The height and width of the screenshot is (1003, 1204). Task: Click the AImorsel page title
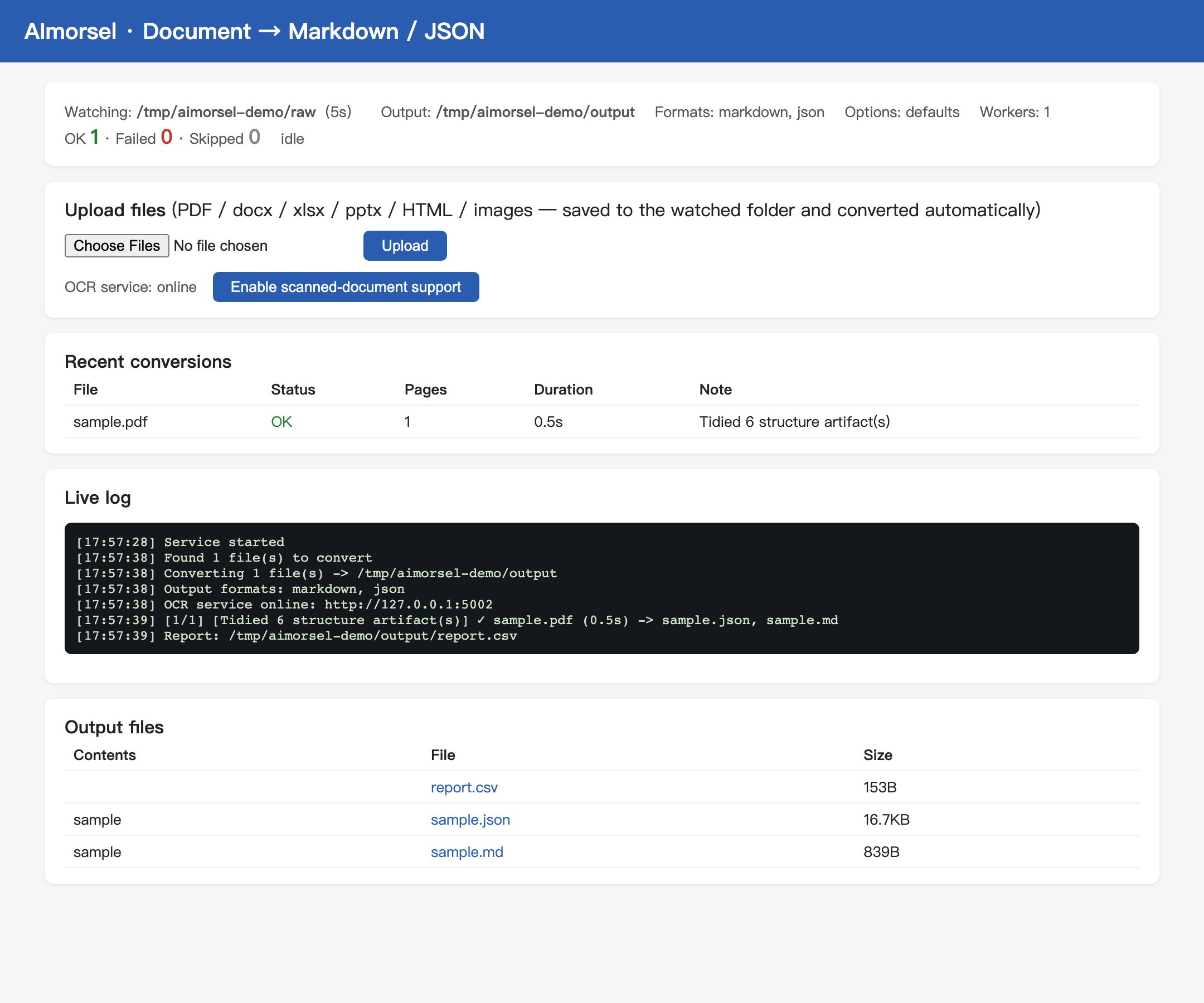click(255, 31)
